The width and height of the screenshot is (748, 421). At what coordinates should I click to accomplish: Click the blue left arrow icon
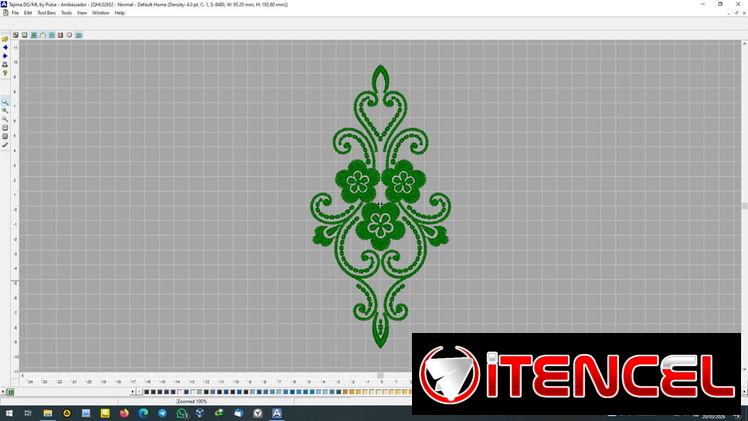[x=5, y=48]
